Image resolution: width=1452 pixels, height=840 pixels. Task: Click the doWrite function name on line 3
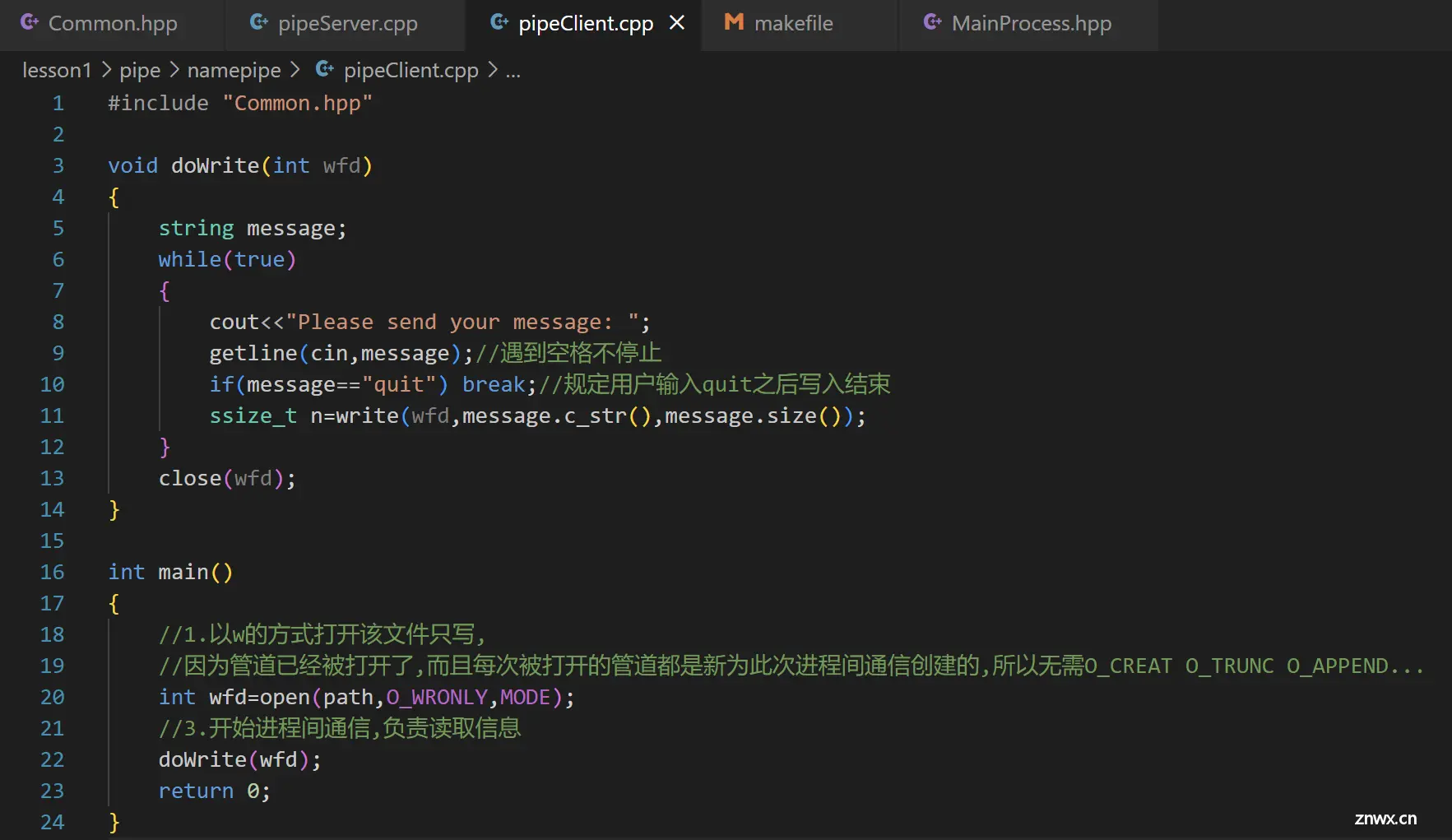[x=215, y=165]
